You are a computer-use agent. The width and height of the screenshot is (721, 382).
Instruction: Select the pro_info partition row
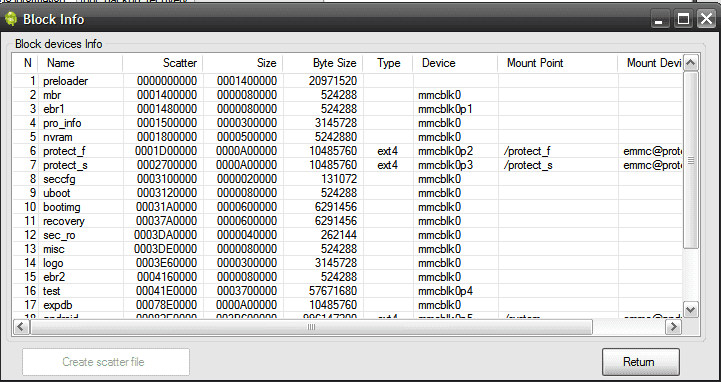coord(347,123)
